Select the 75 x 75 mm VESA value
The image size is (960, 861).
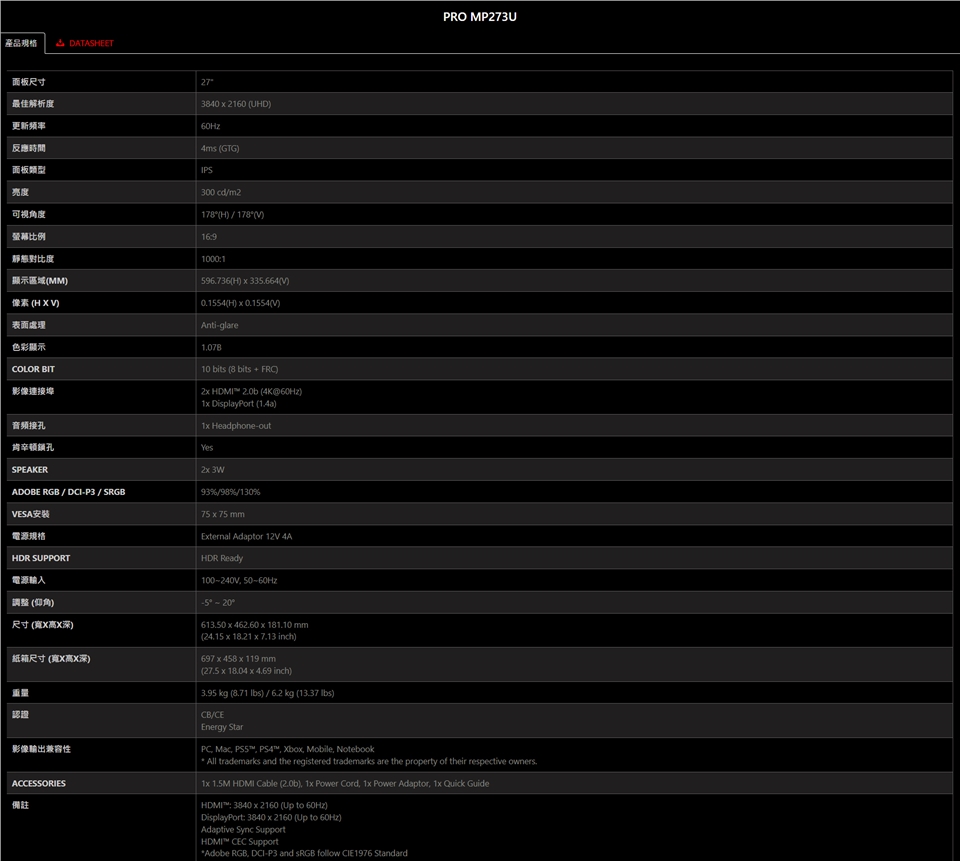(x=222, y=514)
